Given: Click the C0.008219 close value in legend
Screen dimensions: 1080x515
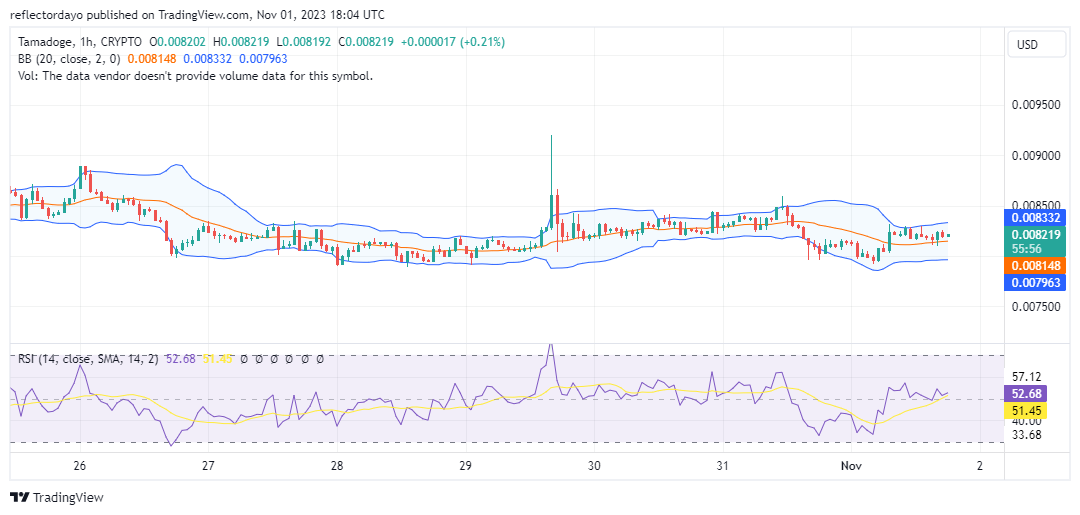Looking at the screenshot, I should 366,42.
